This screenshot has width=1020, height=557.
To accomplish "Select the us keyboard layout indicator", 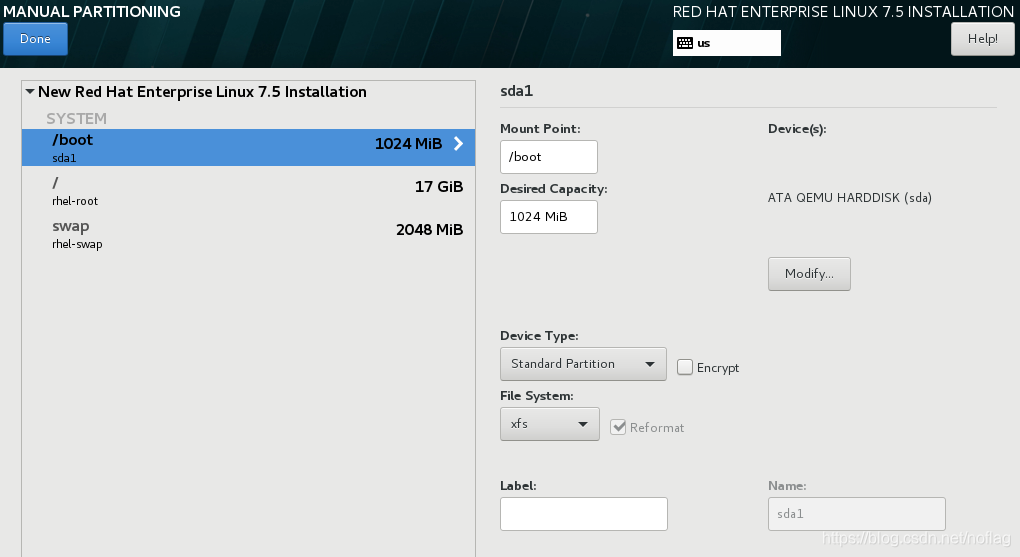I will point(727,43).
